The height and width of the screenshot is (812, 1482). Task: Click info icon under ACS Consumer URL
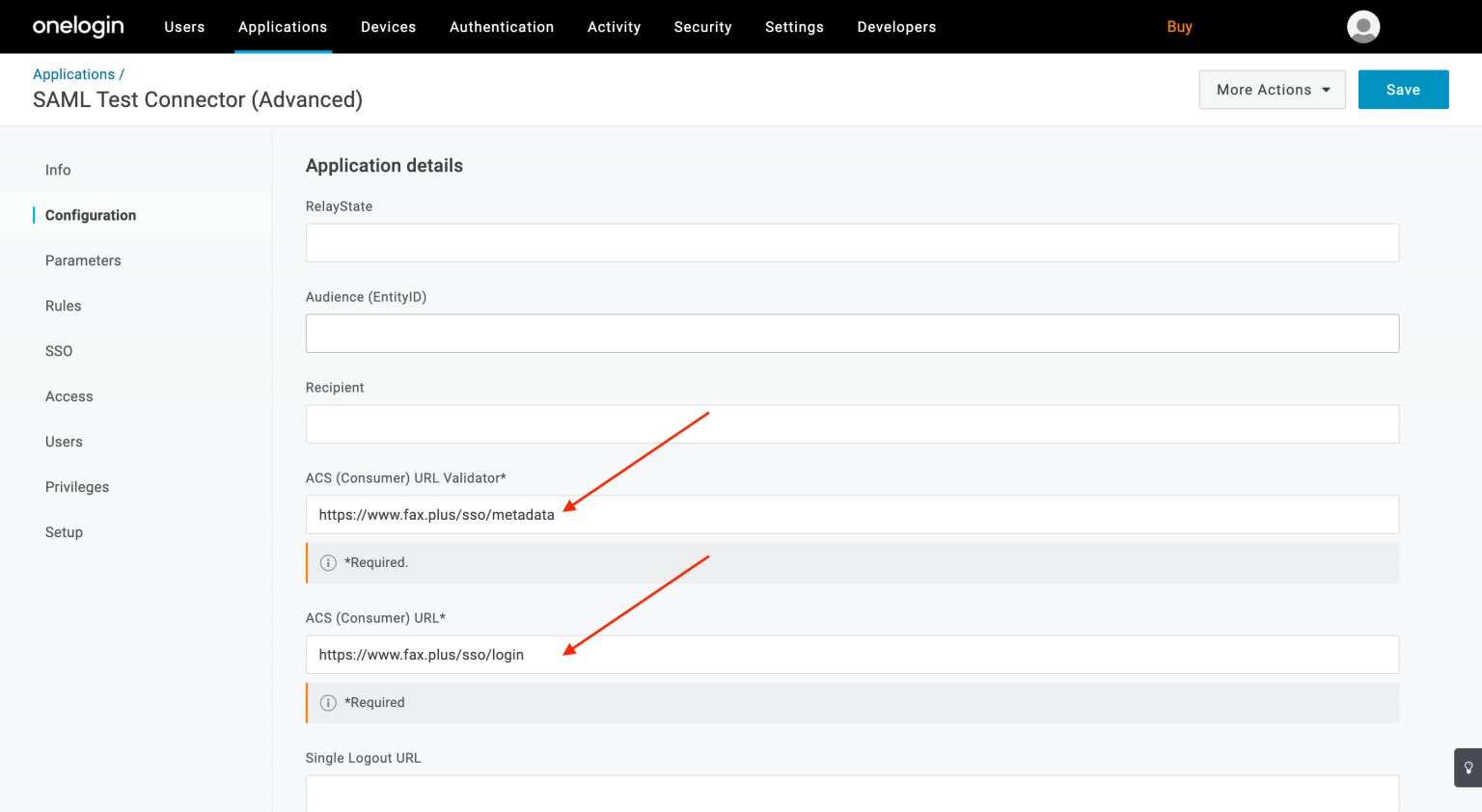tap(328, 703)
